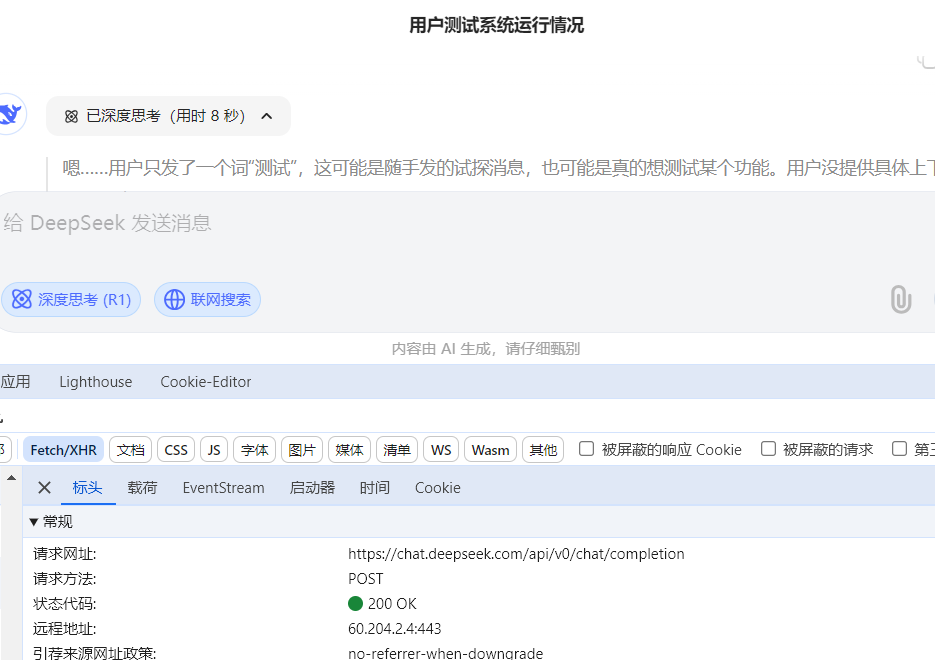
Task: Click the 请求方法 label
Action: [x=64, y=579]
